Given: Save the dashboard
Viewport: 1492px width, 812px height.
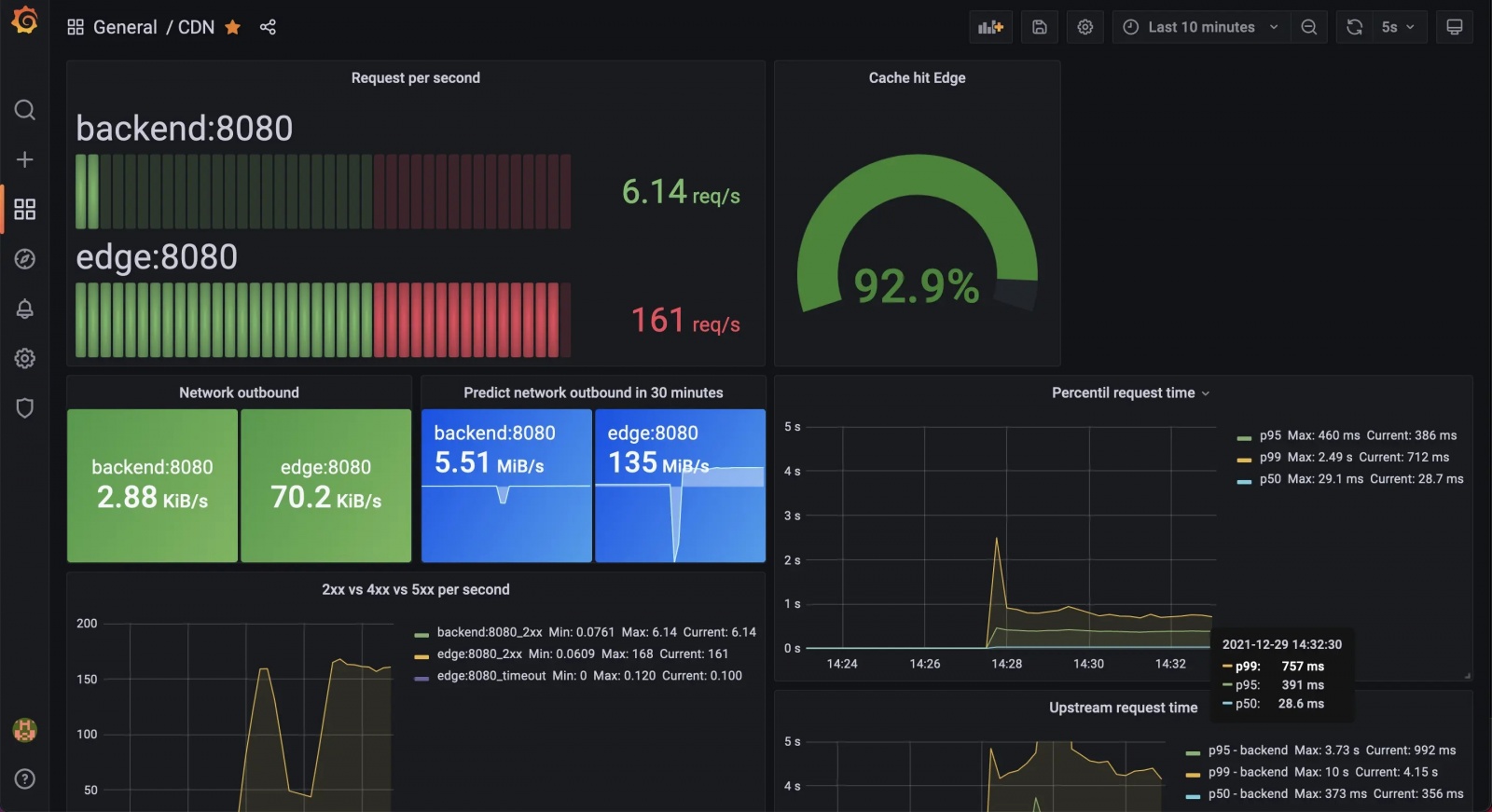Looking at the screenshot, I should point(1040,27).
